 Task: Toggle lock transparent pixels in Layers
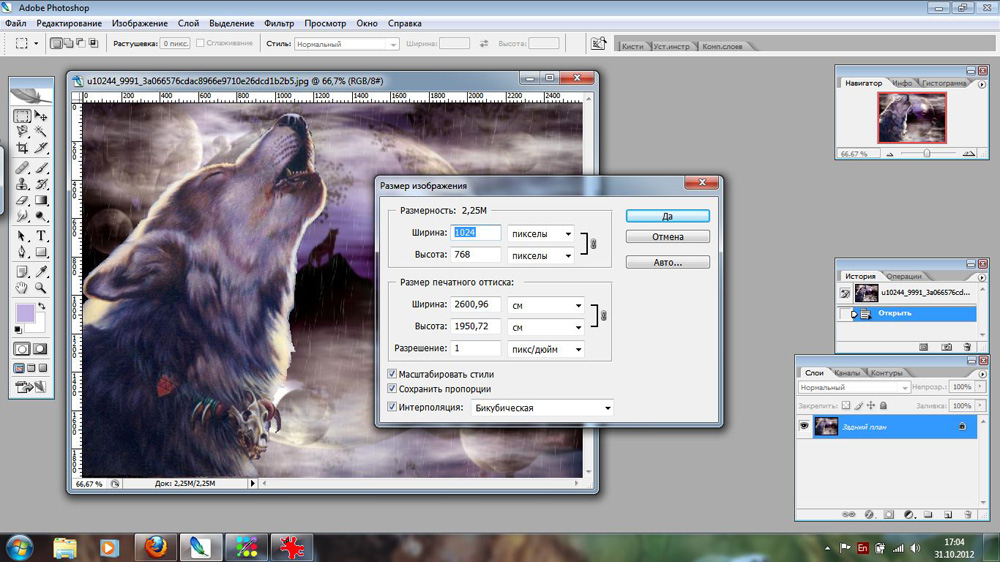point(846,406)
